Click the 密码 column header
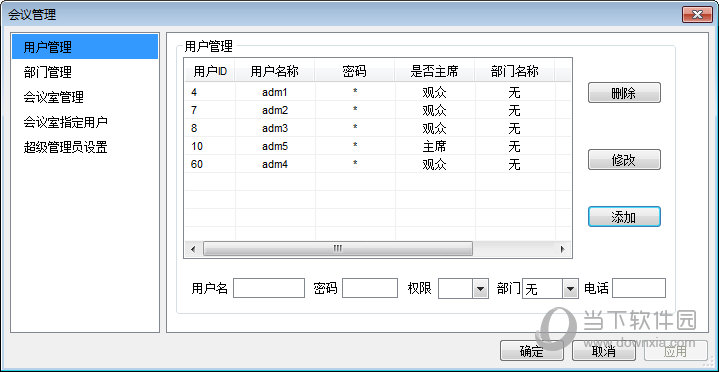Viewport: 720px width, 372px height. tap(354, 72)
